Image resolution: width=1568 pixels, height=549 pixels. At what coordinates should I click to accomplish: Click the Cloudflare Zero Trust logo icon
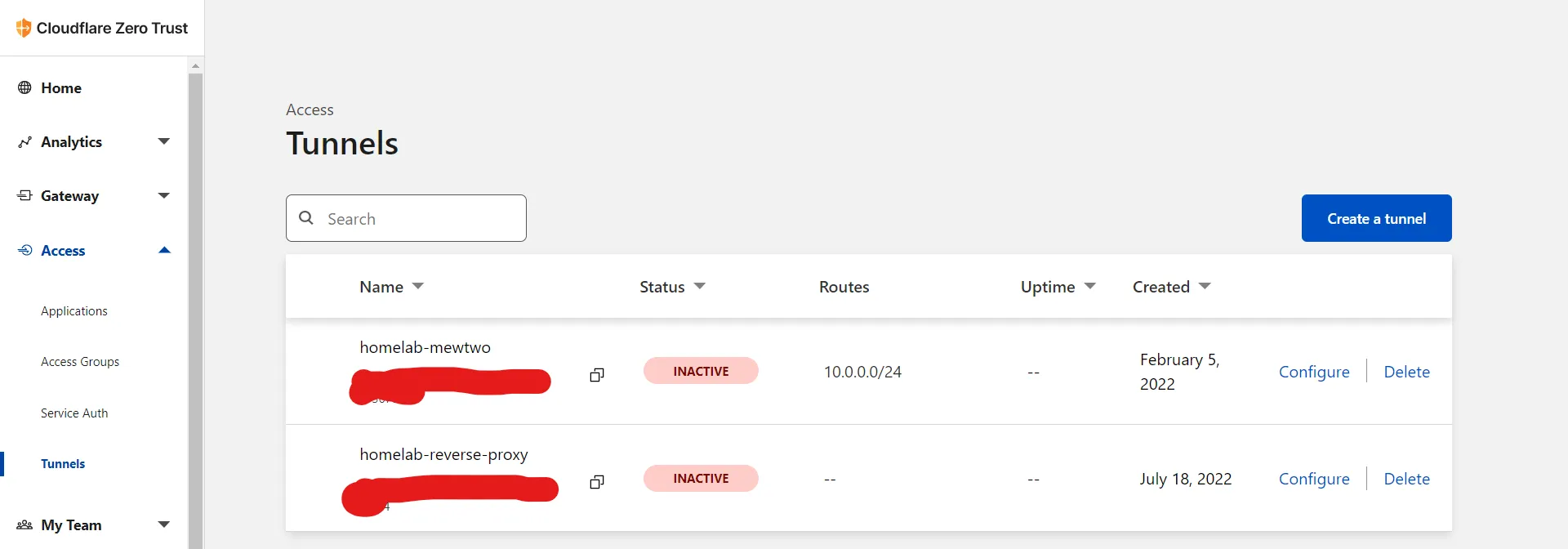24,28
